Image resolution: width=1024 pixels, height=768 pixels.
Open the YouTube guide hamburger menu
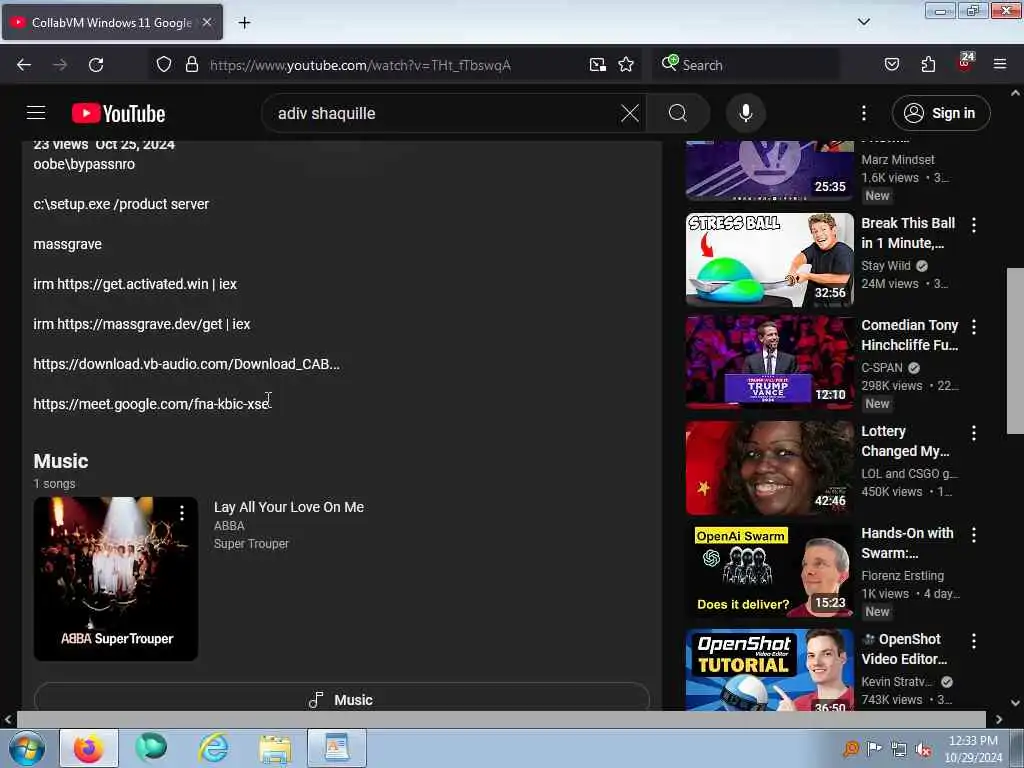[36, 113]
